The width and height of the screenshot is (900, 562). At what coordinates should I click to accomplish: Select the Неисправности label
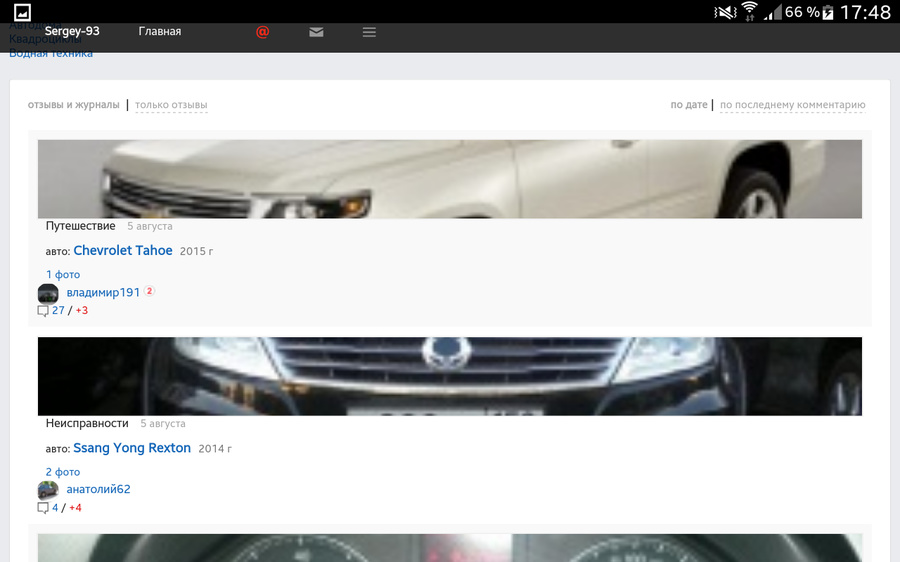(87, 423)
